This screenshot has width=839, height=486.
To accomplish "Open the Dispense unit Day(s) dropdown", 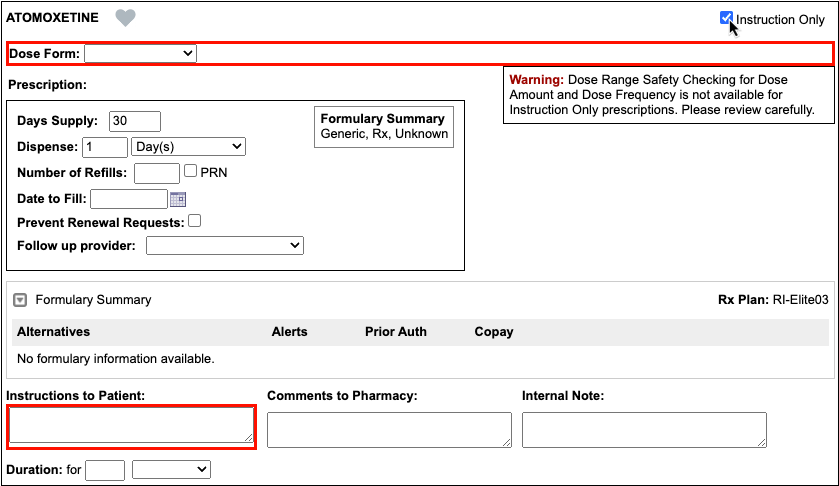I will [x=188, y=147].
